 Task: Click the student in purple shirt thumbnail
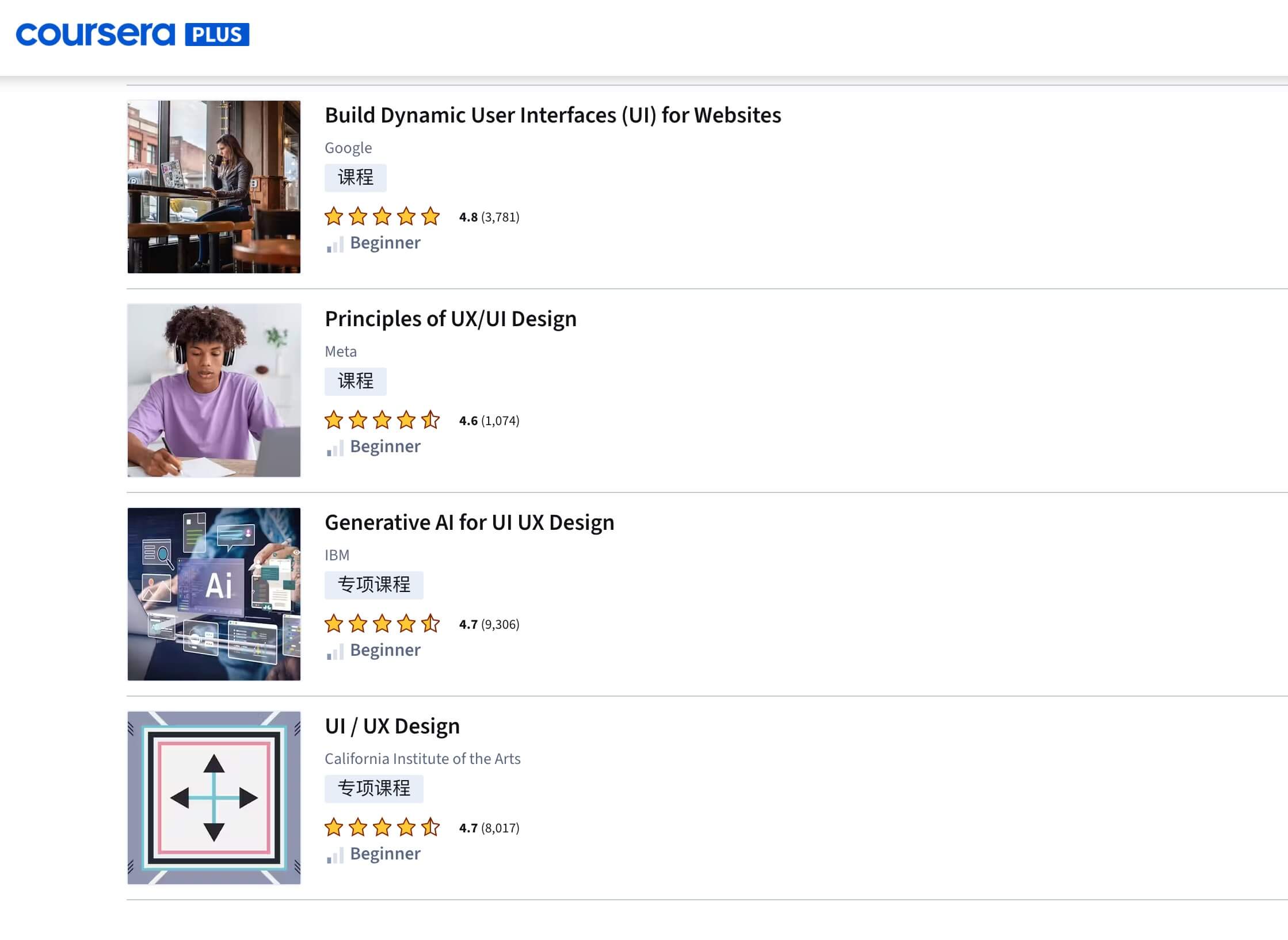click(214, 390)
